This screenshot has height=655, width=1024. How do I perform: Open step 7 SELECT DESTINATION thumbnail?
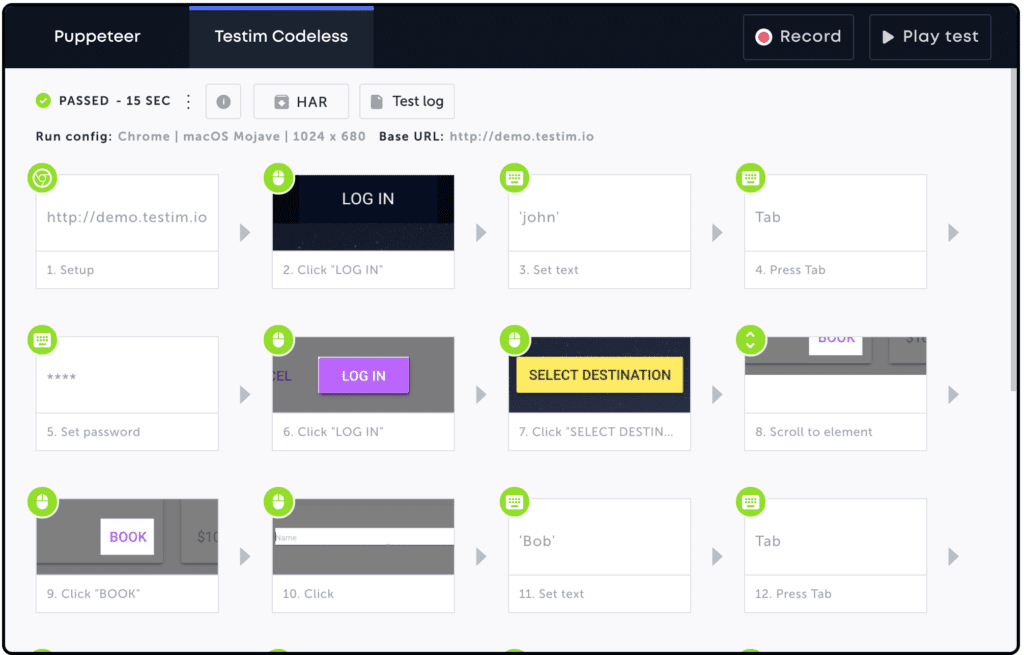point(600,375)
